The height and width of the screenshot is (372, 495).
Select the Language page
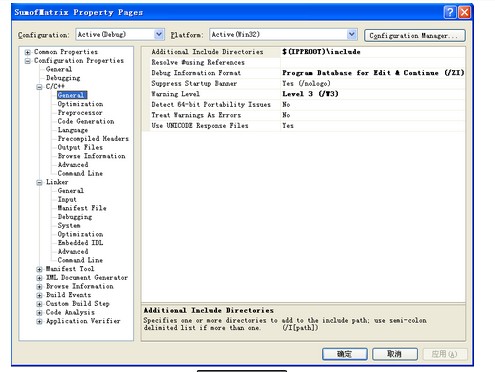pos(73,130)
